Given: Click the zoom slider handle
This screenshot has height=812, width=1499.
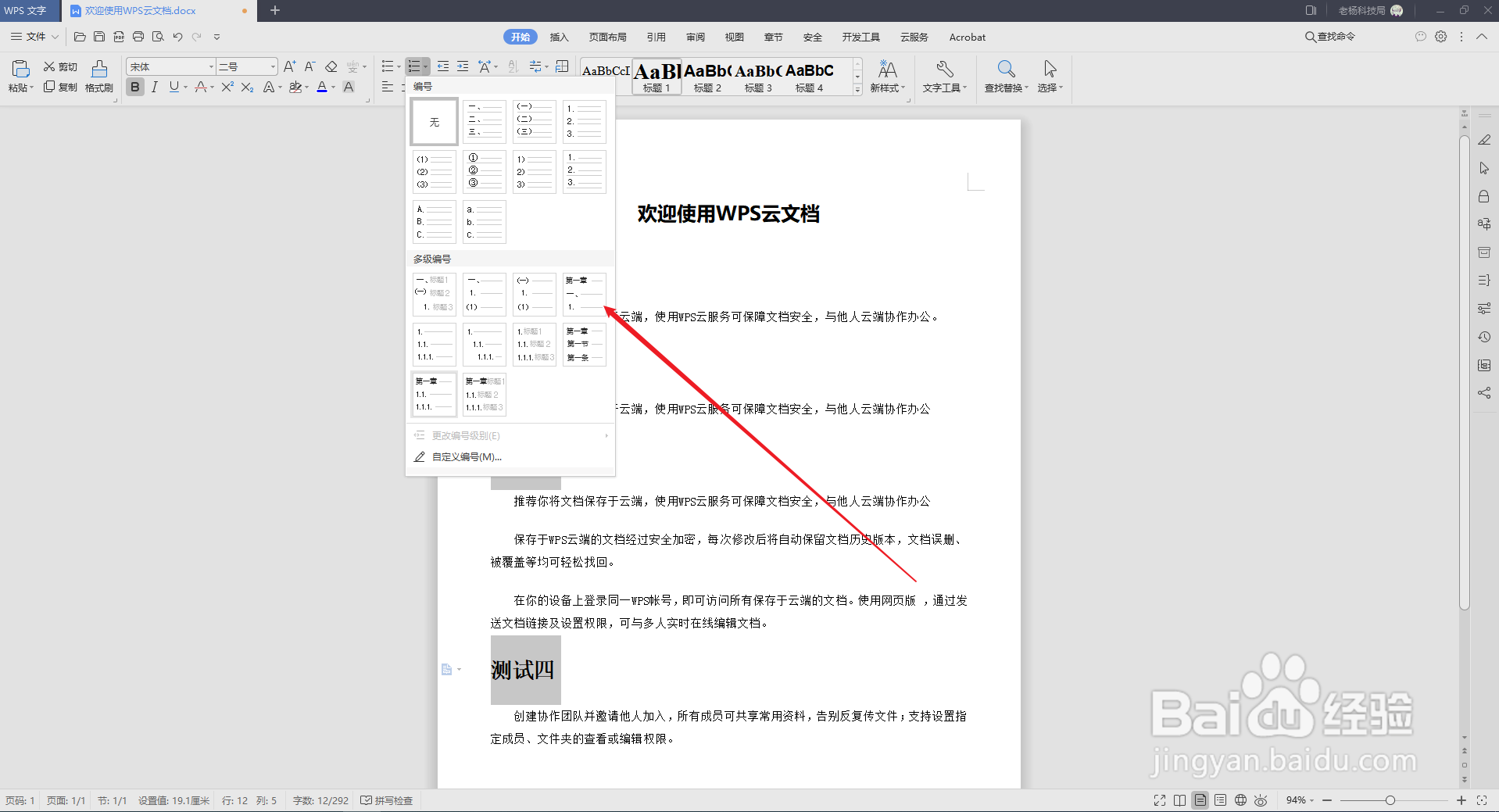Looking at the screenshot, I should [x=1390, y=800].
